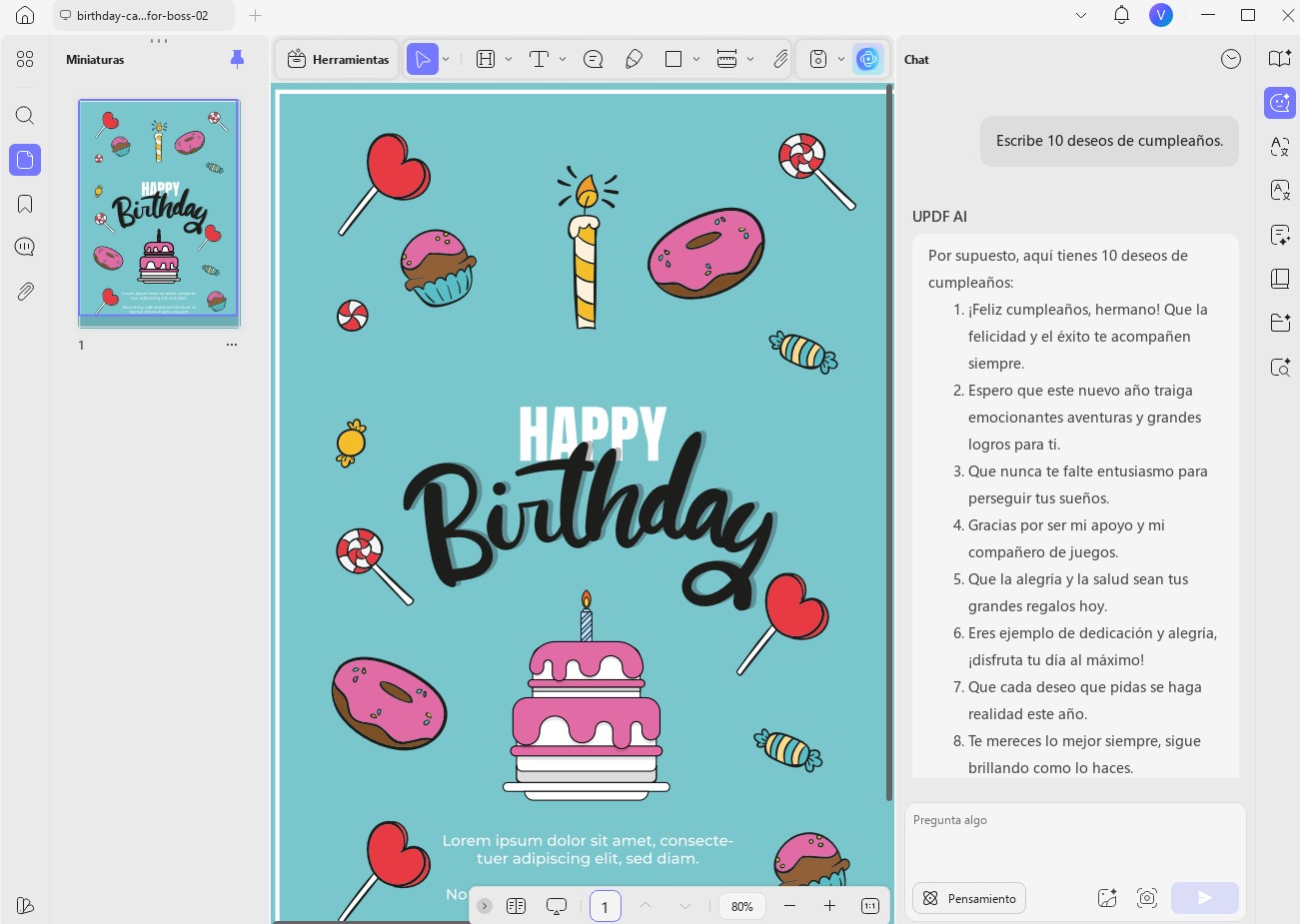Go to the next page arrow
This screenshot has width=1300, height=924.
coord(685,906)
